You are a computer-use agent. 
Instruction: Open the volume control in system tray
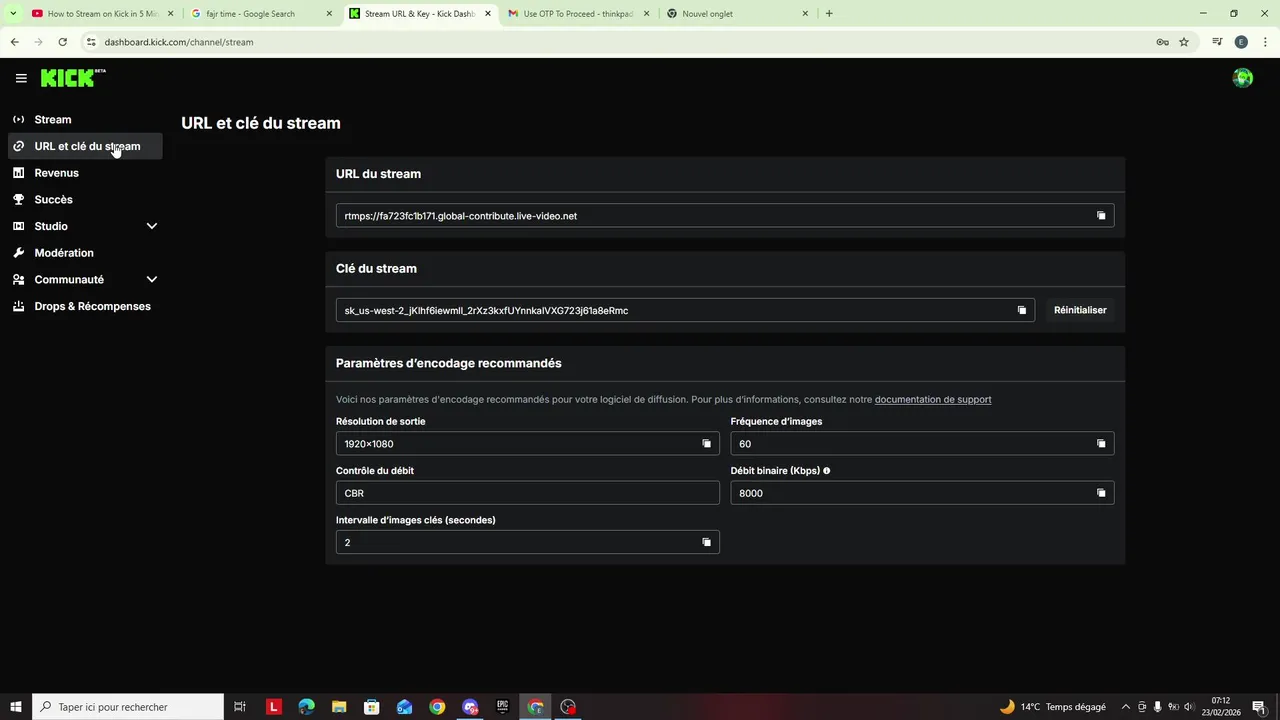(1190, 707)
